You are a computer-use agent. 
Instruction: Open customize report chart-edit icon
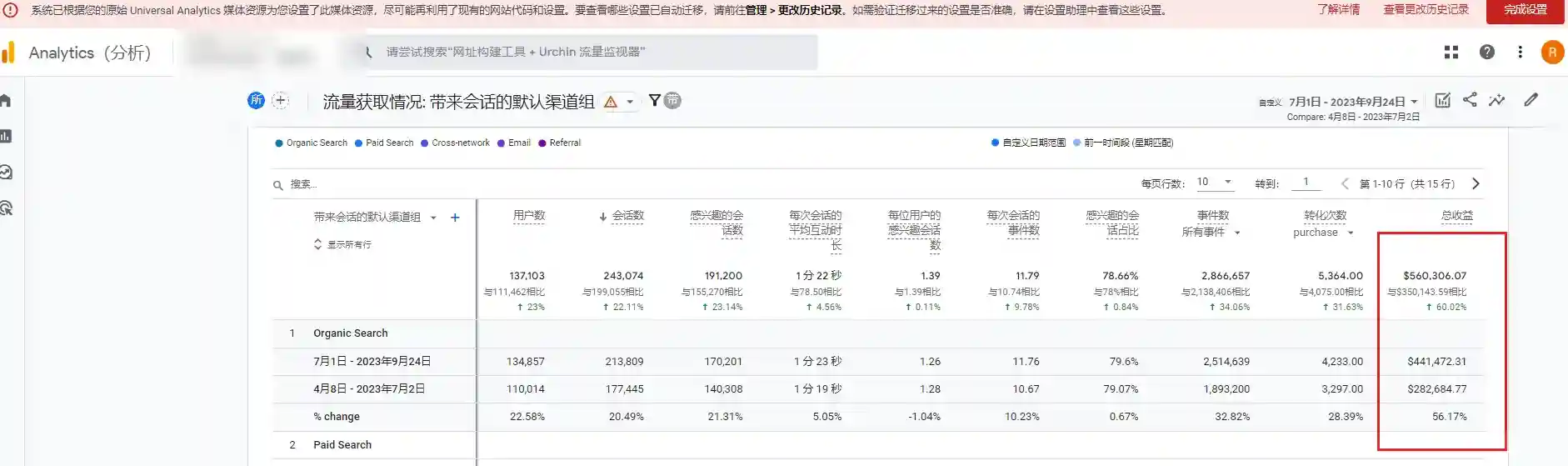(x=1443, y=100)
